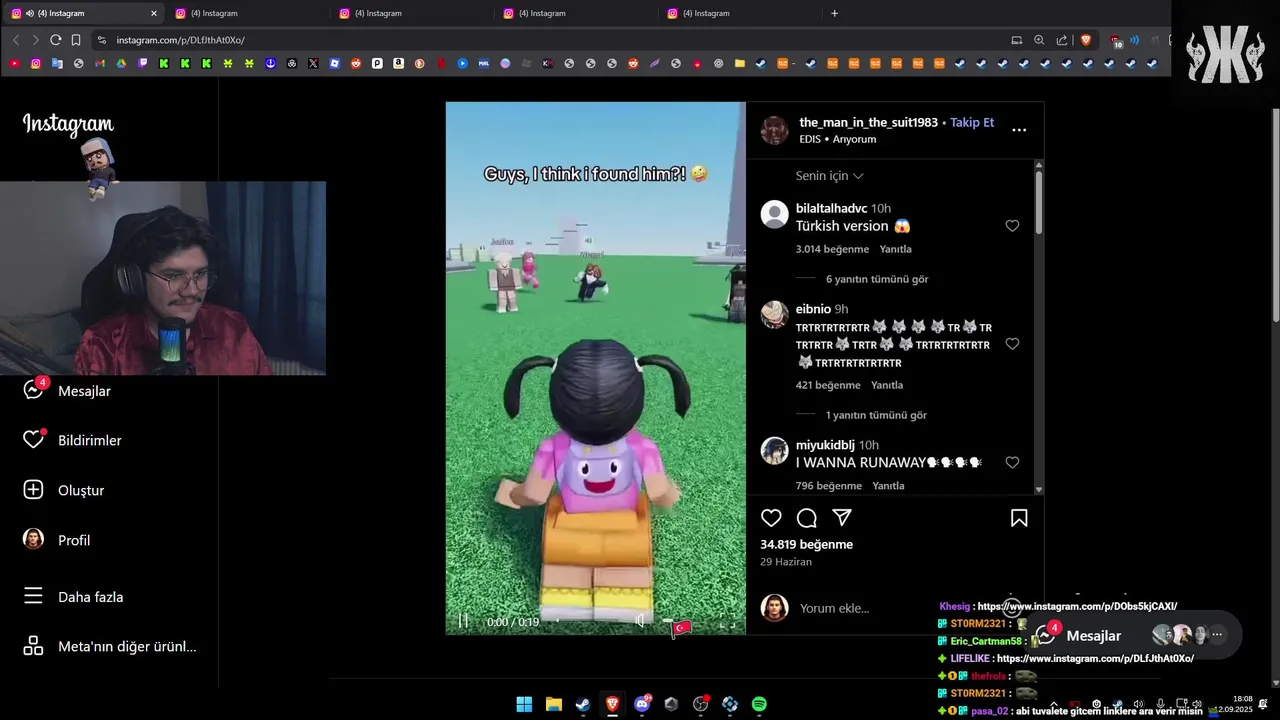Open the three-dot post options menu
Viewport: 1280px width, 720px height.
(1019, 130)
